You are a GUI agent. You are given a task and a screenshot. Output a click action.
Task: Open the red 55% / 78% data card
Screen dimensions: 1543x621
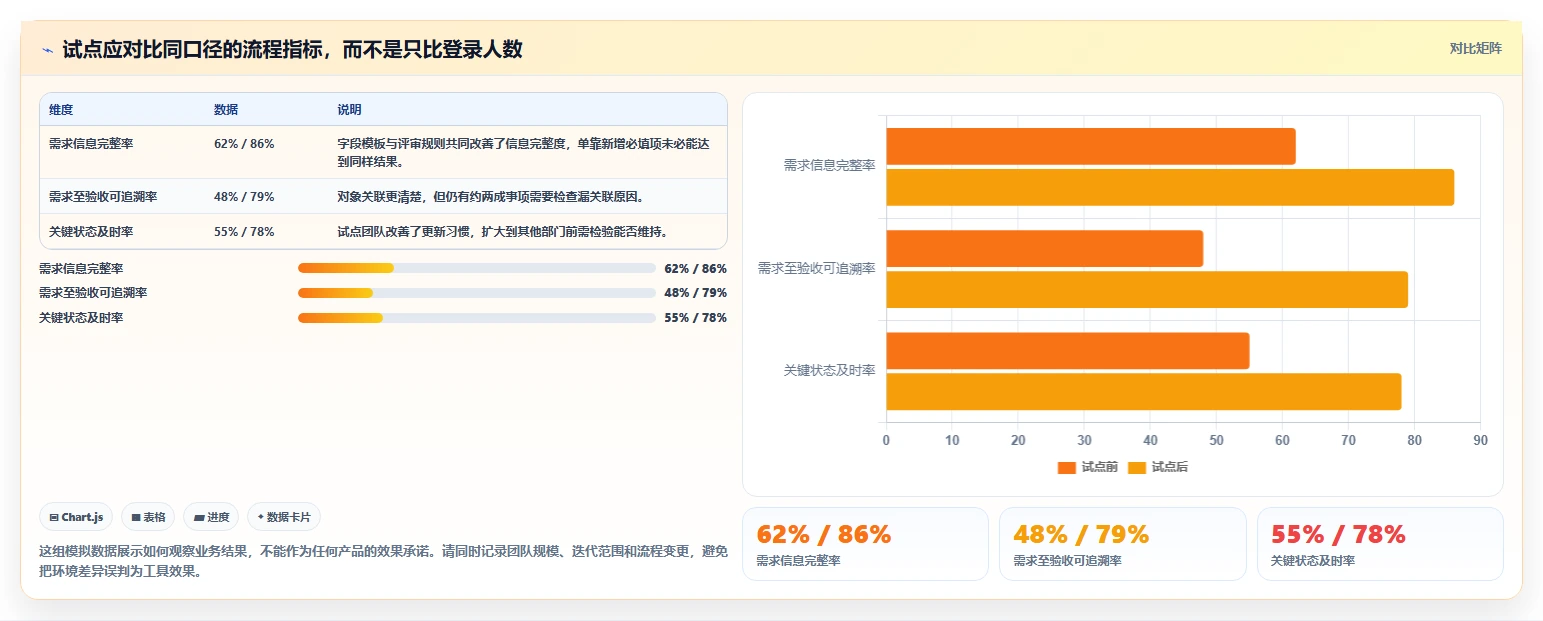tap(1380, 544)
